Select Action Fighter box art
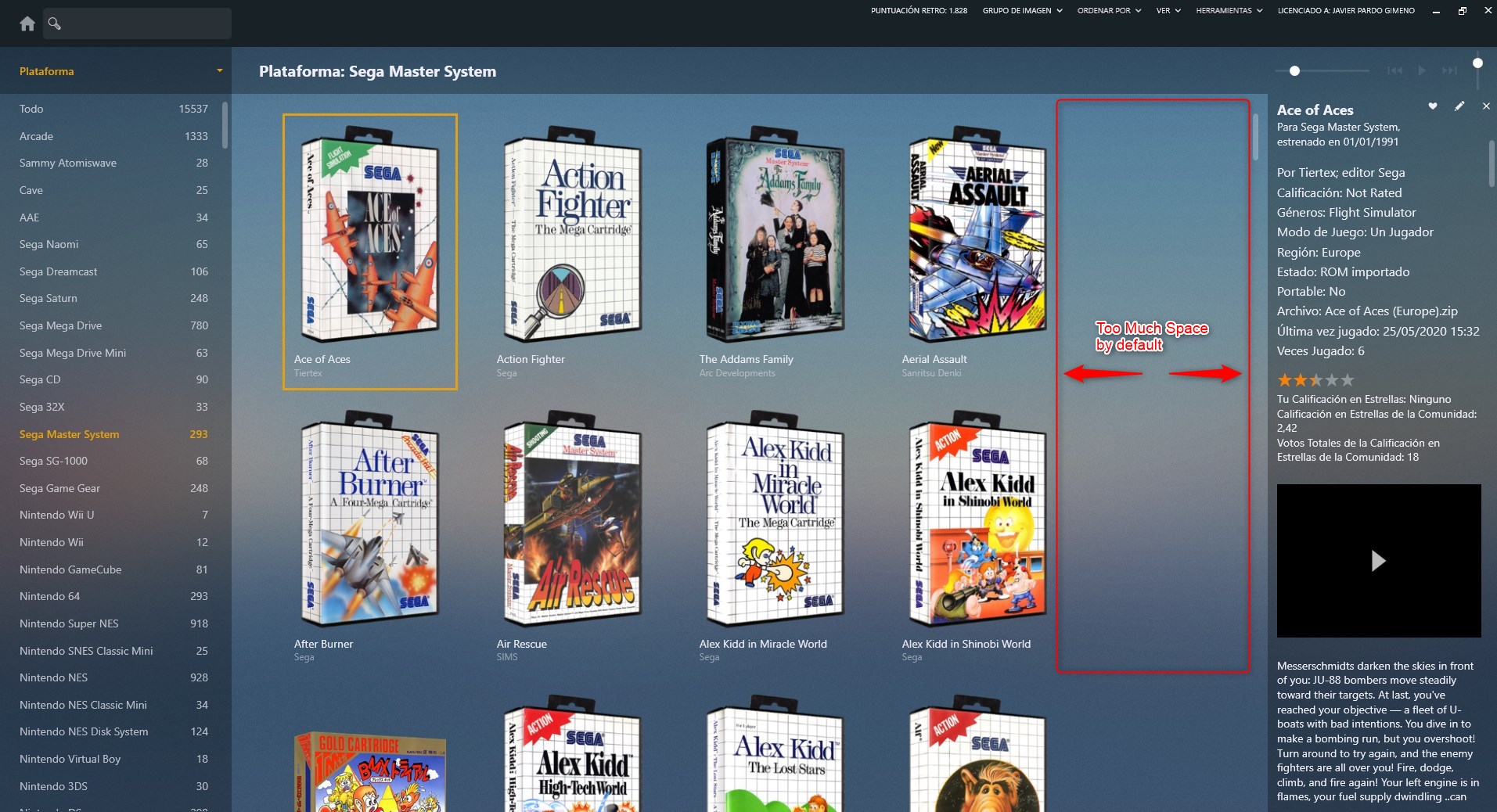The height and width of the screenshot is (812, 1497). 573,234
